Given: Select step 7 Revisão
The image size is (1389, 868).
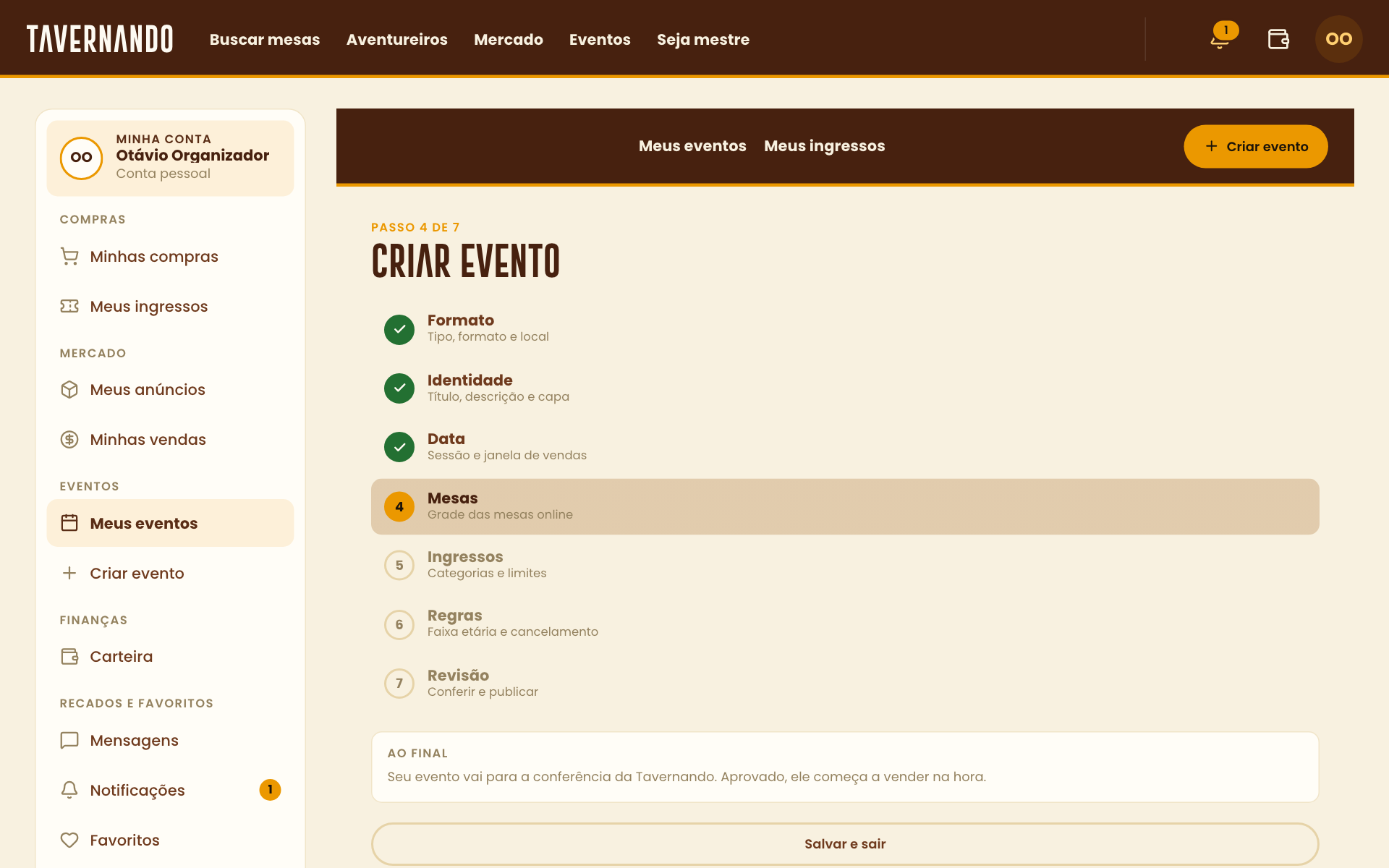Looking at the screenshot, I should [x=845, y=683].
